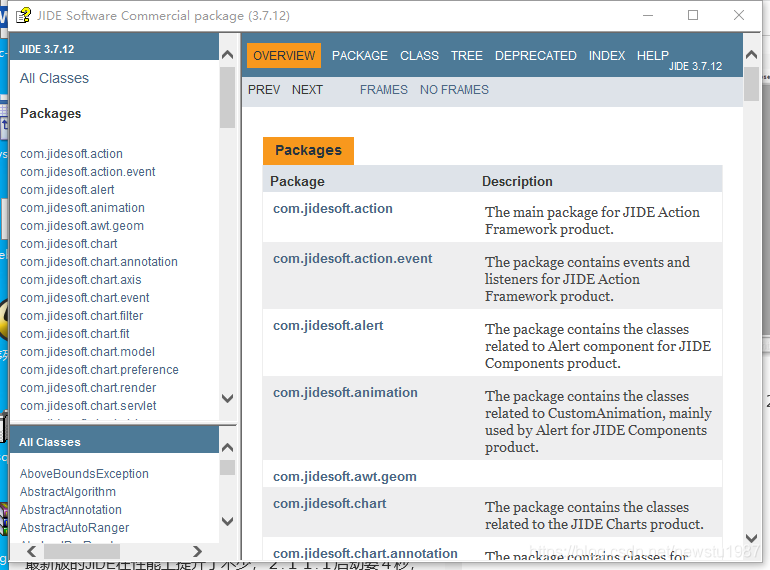The image size is (770, 570).
Task: Click the classes horizontal scrollbar thumb
Action: click(x=82, y=551)
